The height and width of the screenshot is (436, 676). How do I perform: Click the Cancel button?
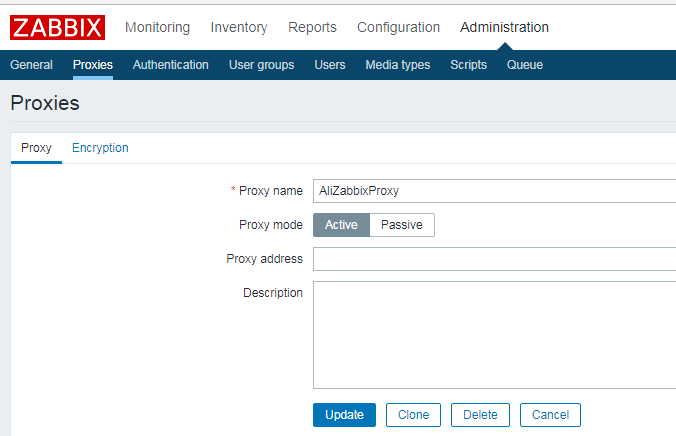(x=550, y=415)
